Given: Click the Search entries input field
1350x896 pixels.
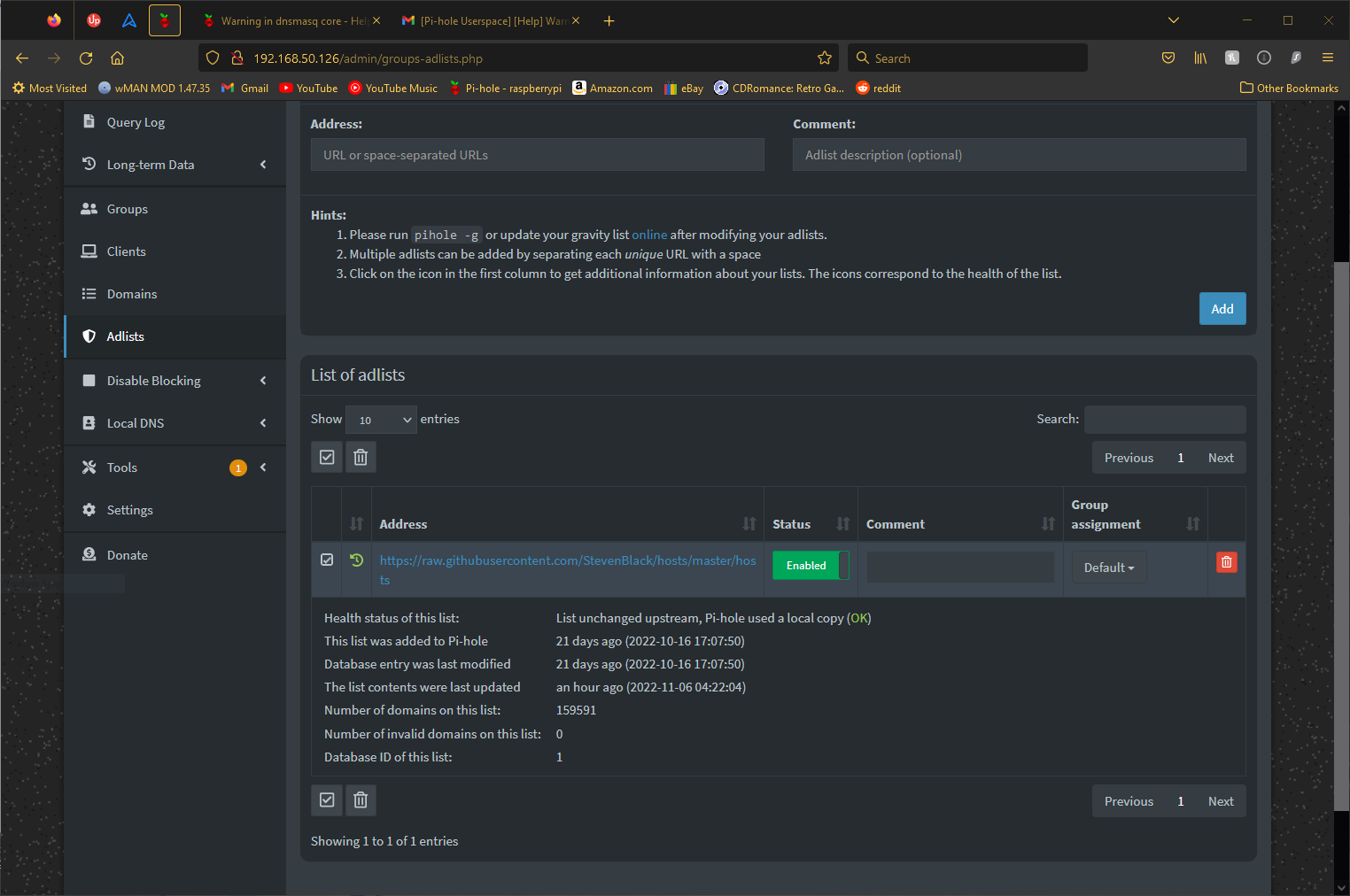Looking at the screenshot, I should point(1165,419).
